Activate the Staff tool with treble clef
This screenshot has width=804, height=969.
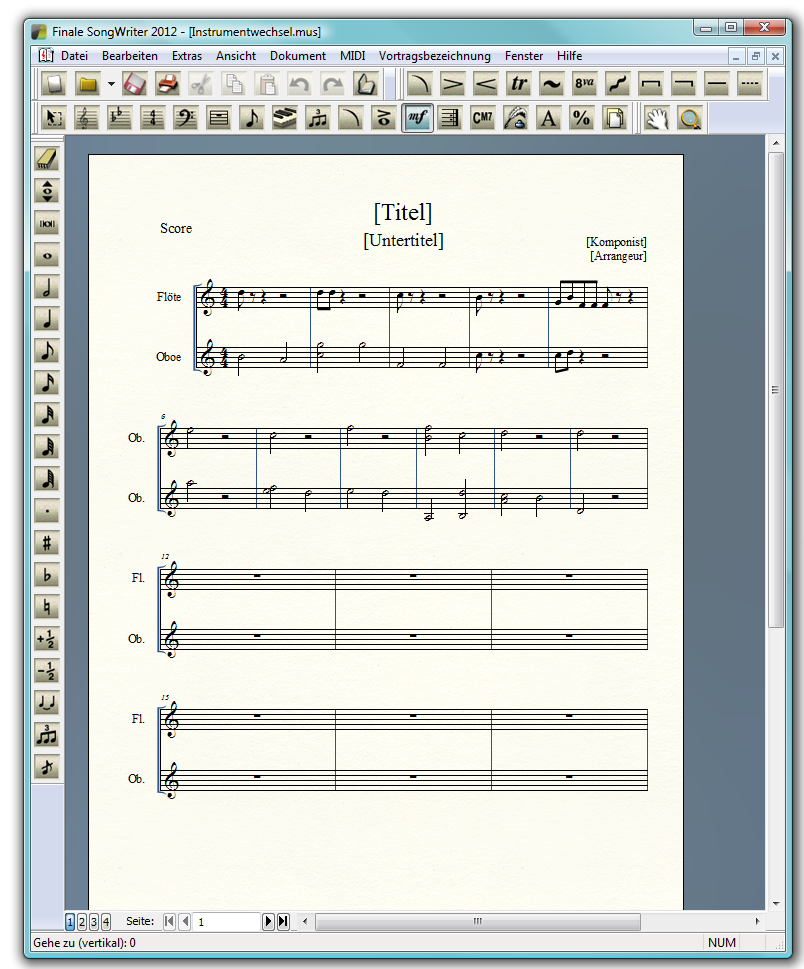click(x=87, y=117)
